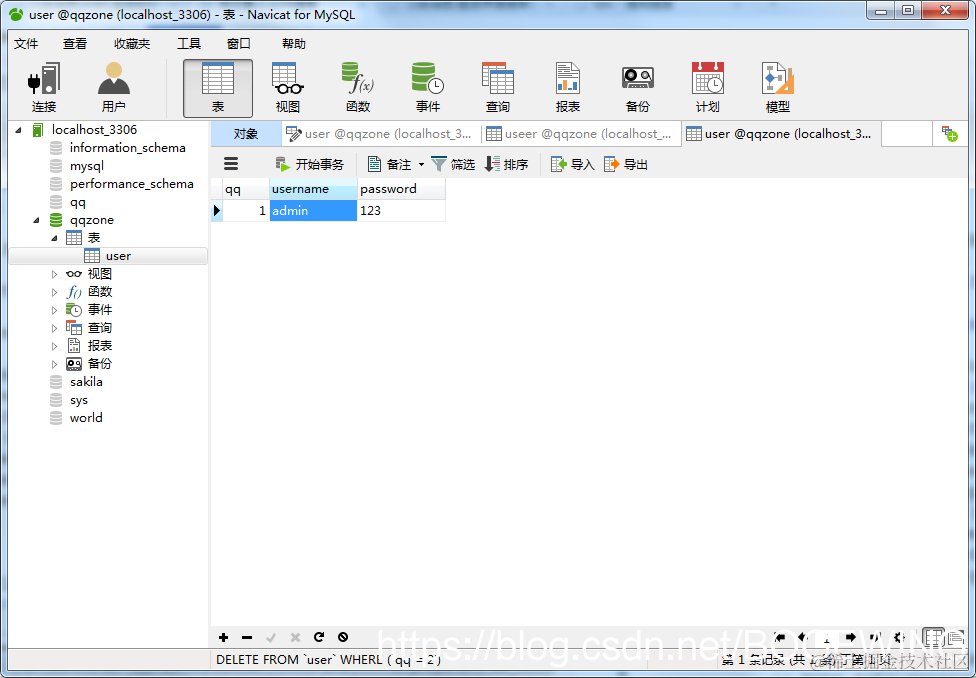The image size is (976, 678).
Task: Click the hamburger menu icon above the grid
Action: [x=231, y=164]
